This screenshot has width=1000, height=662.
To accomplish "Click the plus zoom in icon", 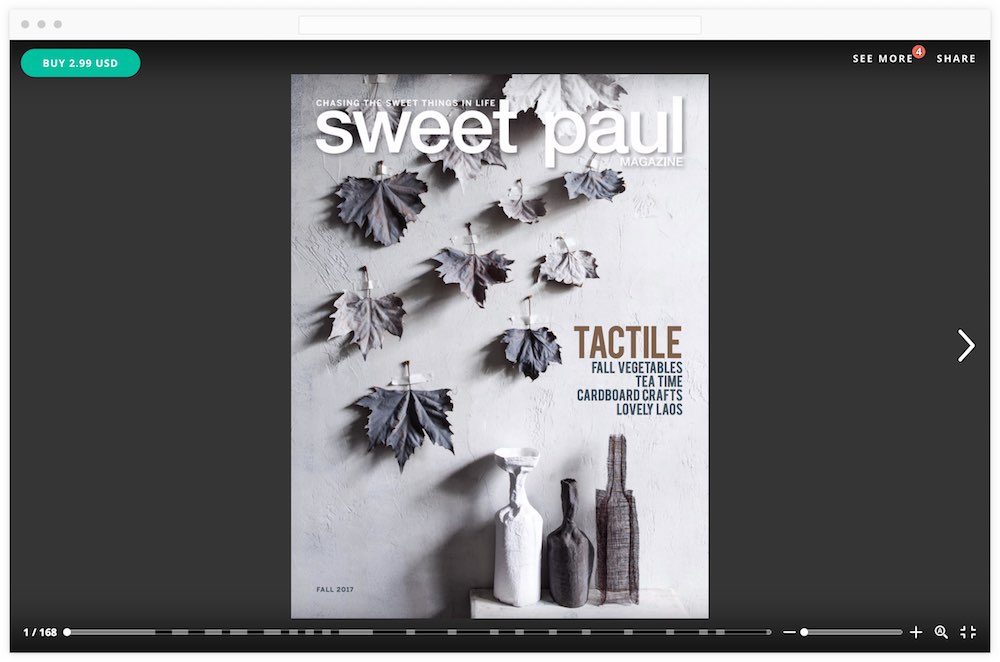I will pos(916,632).
